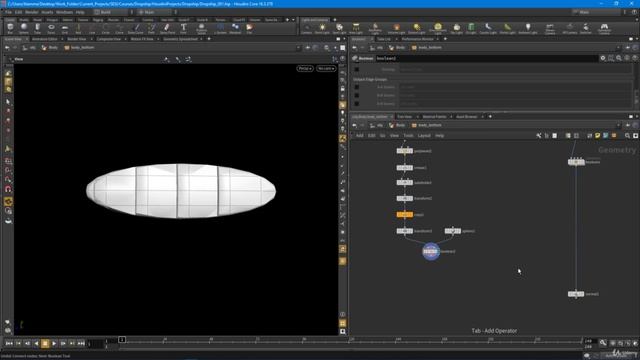Screen dimensions: 640x360
Task: Select the Spray Paint shelf tool
Action: (x=167, y=29)
